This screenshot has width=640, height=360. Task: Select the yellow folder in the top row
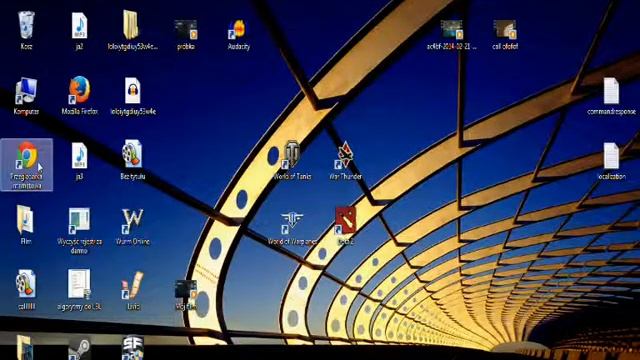(x=131, y=25)
